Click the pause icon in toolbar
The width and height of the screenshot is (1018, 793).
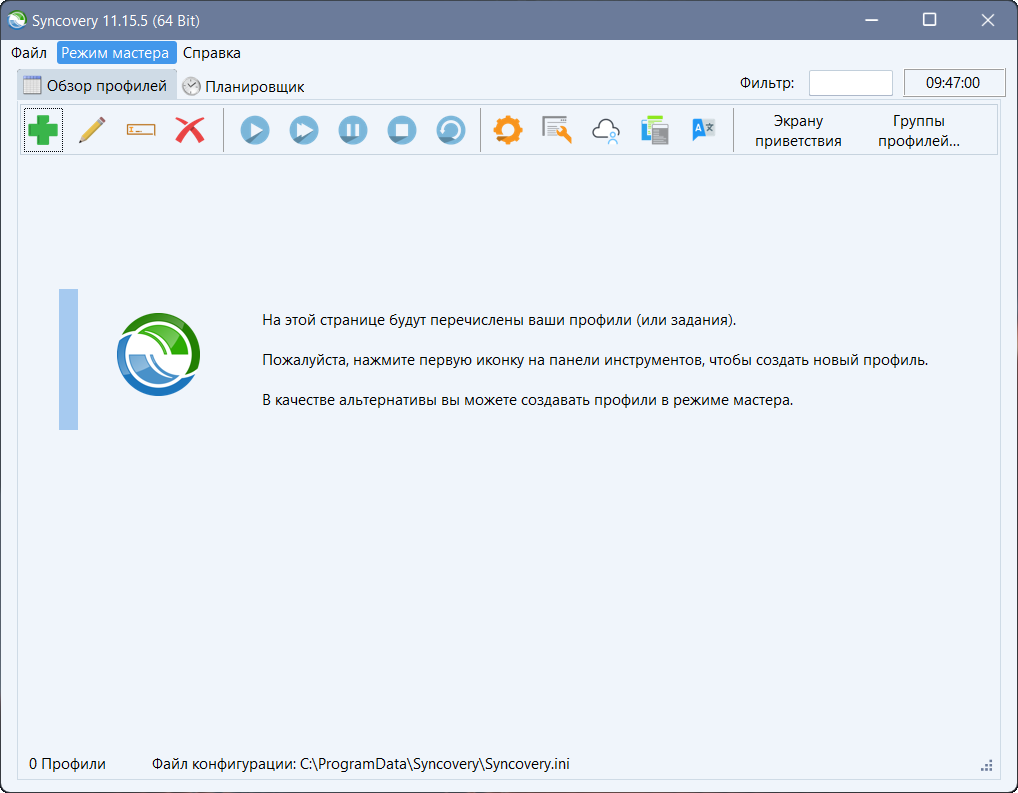coord(353,130)
